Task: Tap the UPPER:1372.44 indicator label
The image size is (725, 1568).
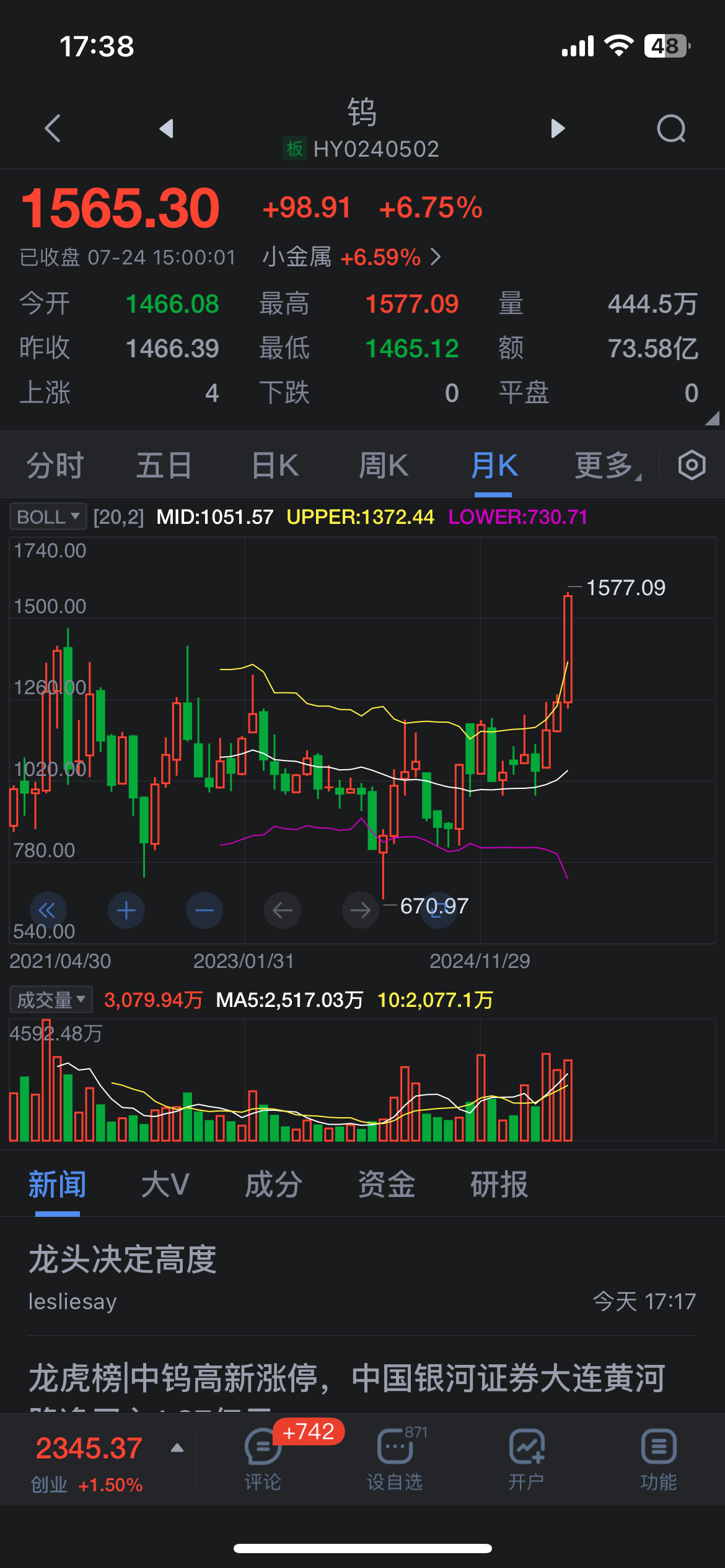Action: coord(360,516)
